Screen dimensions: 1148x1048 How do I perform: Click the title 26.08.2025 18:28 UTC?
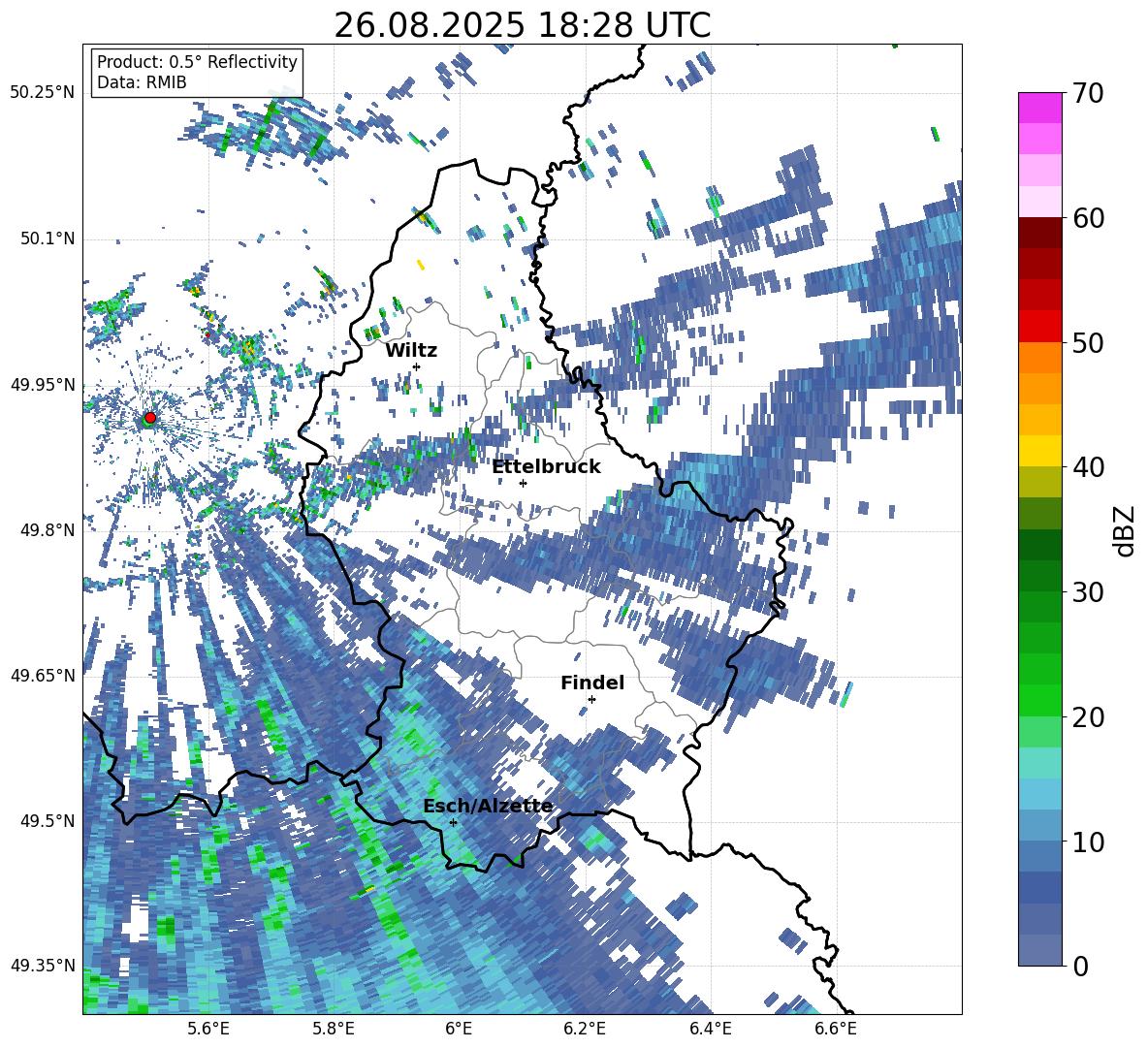point(522,25)
